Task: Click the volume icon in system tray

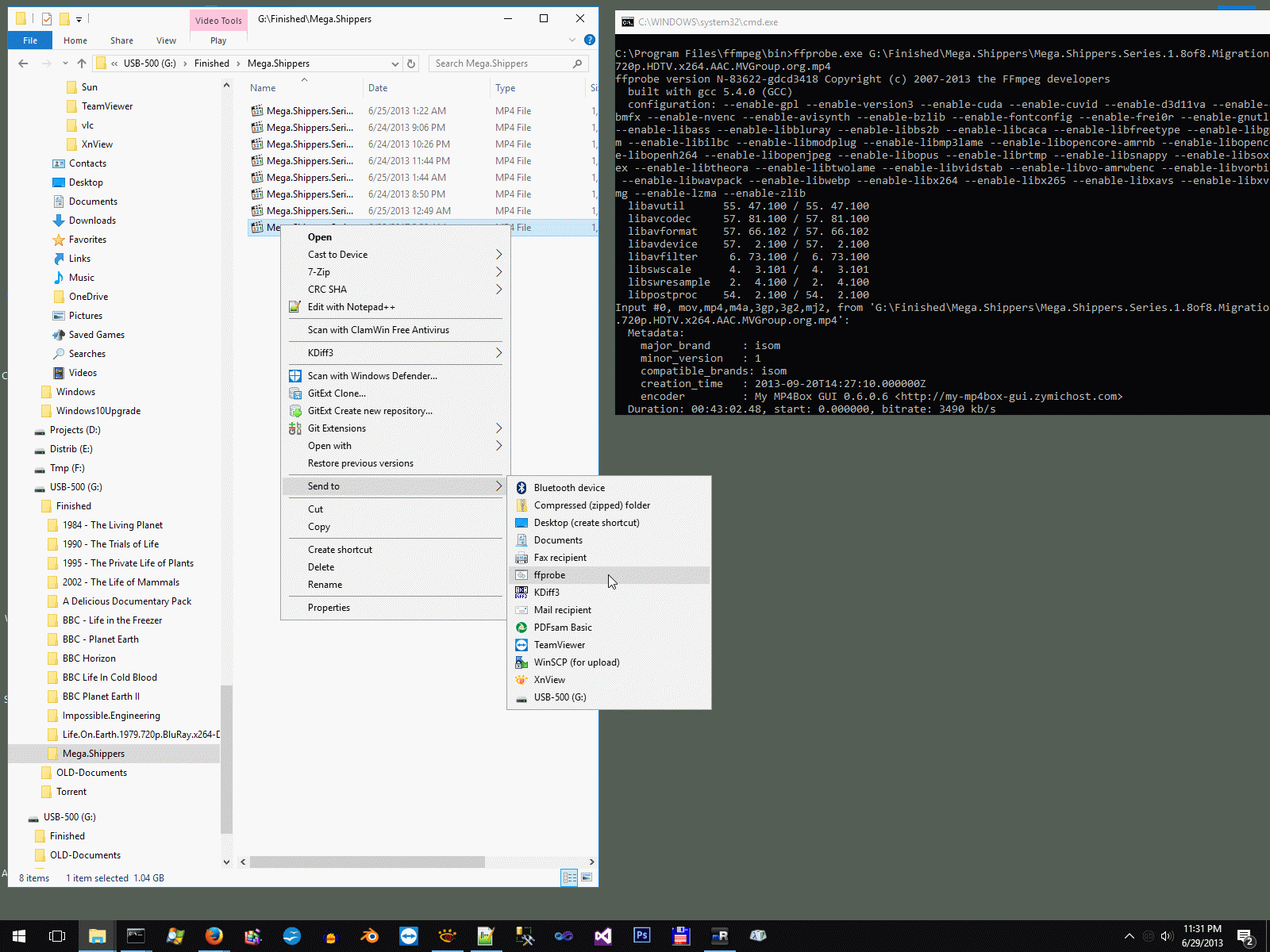Action: (x=1166, y=936)
